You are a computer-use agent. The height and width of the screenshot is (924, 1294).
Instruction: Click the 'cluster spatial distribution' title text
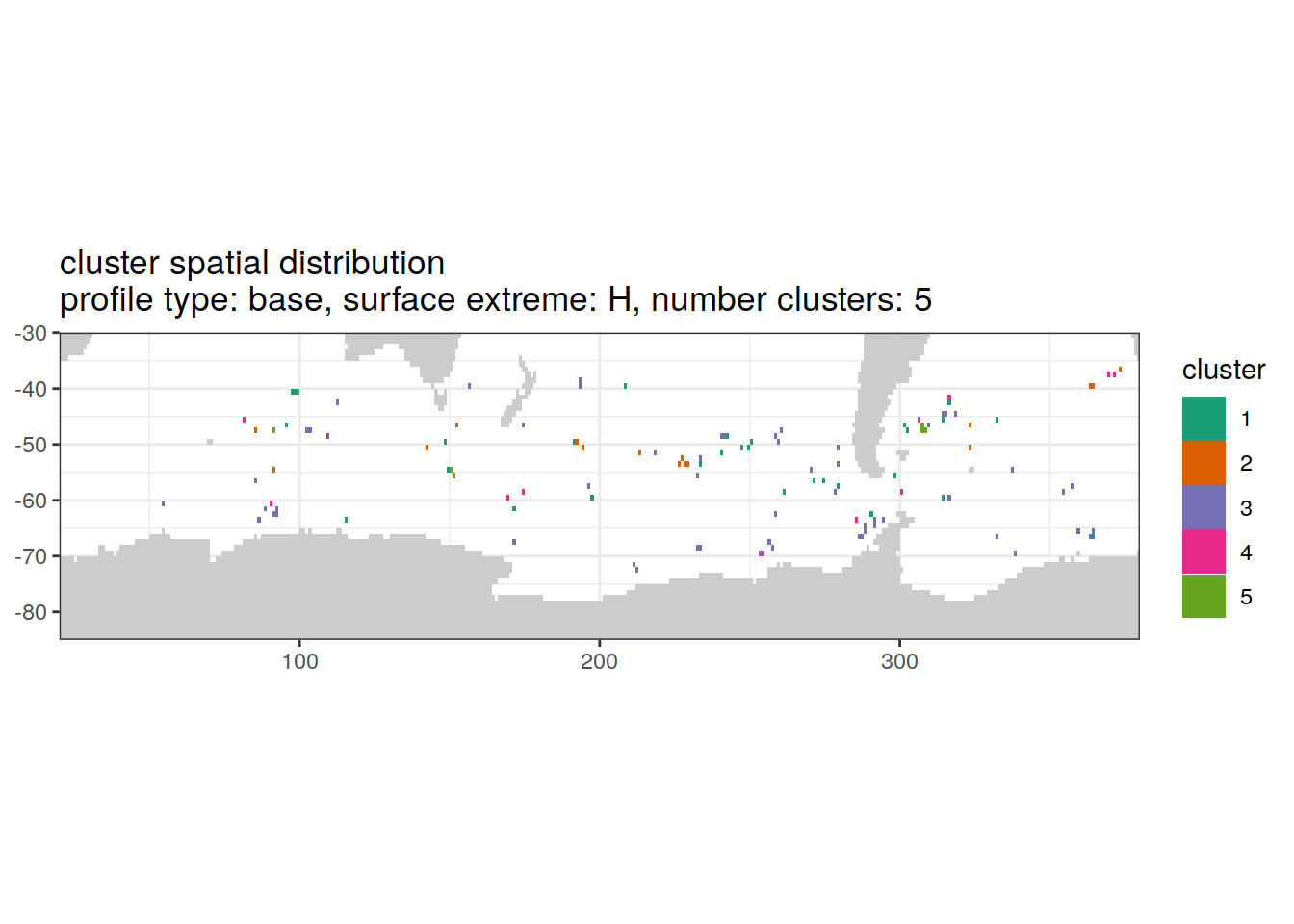tap(252, 263)
